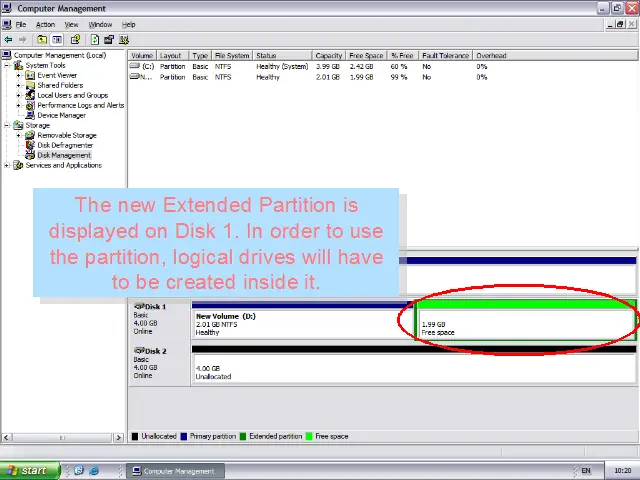Expand the Event Viewer node

coord(18,76)
